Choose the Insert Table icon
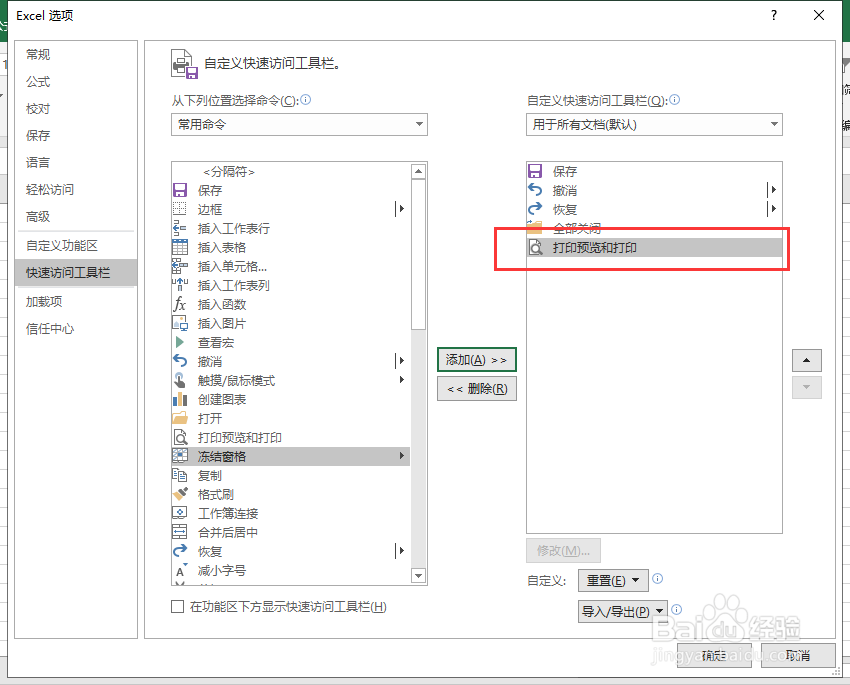This screenshot has height=685, width=850. point(179,247)
